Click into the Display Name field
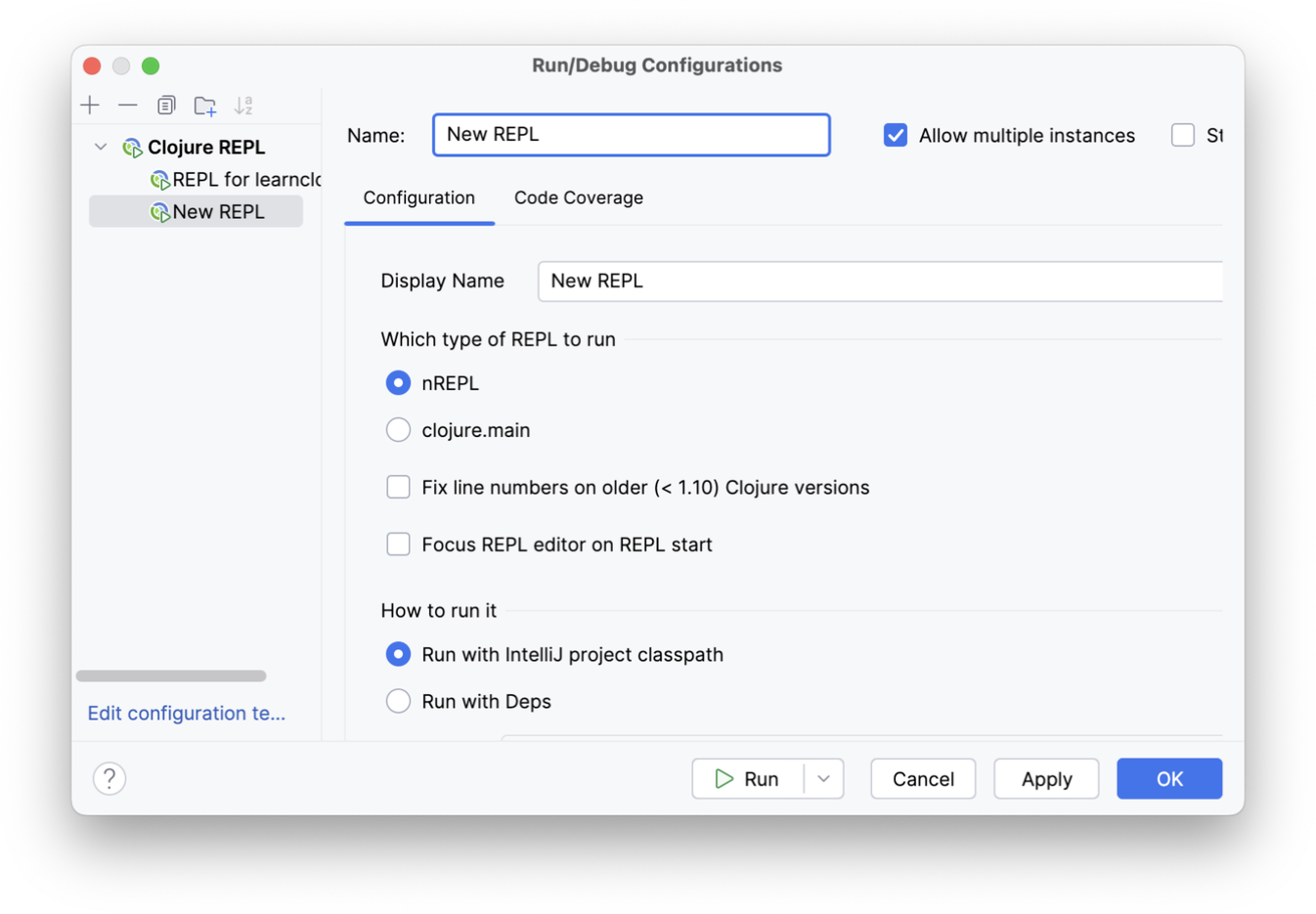 click(x=880, y=282)
